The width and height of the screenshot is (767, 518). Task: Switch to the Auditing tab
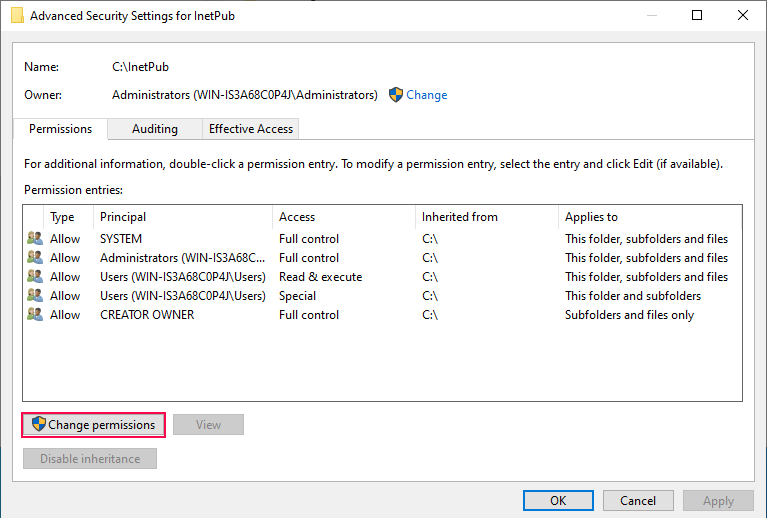(155, 129)
